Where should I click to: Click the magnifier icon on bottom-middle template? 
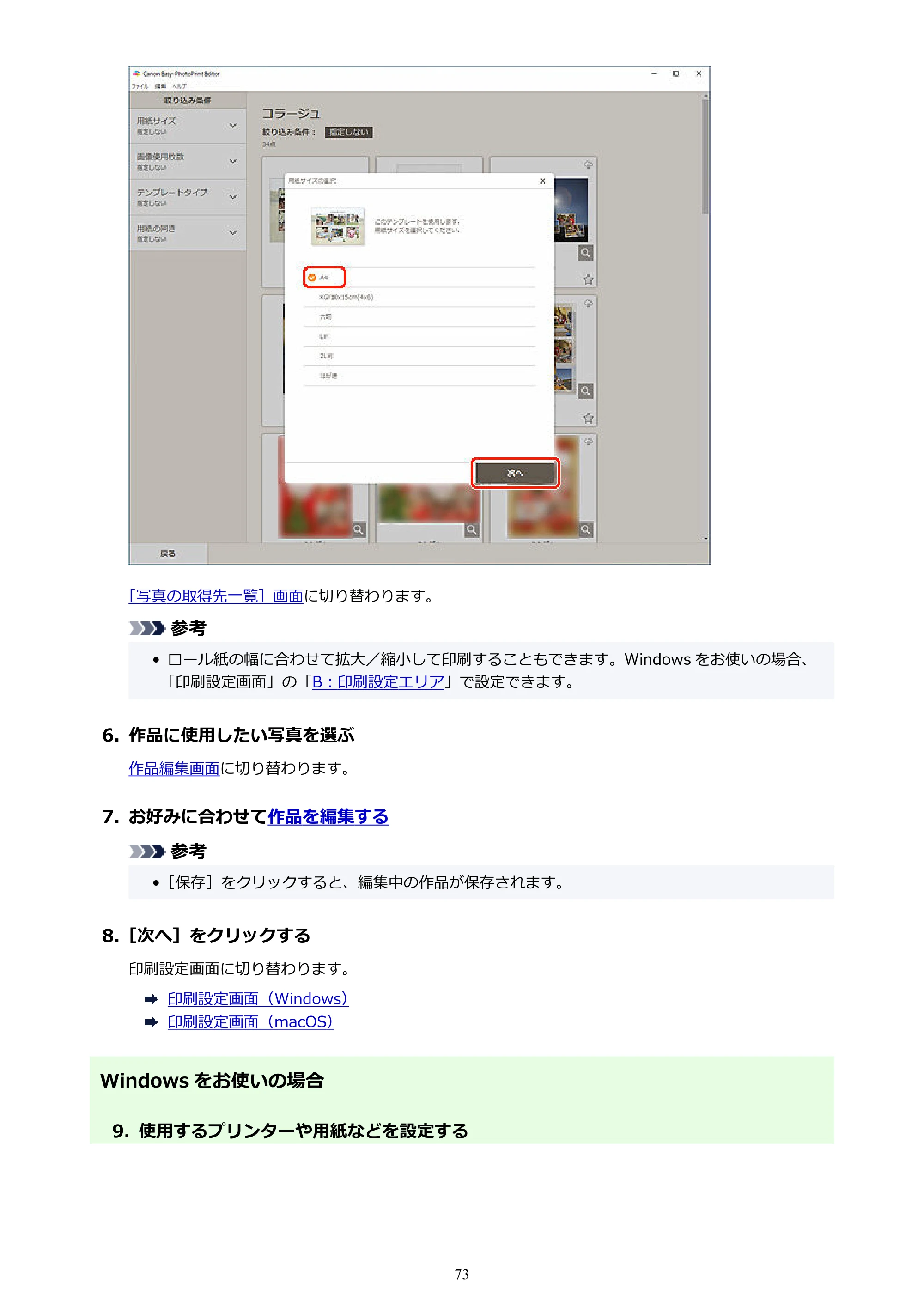point(472,530)
